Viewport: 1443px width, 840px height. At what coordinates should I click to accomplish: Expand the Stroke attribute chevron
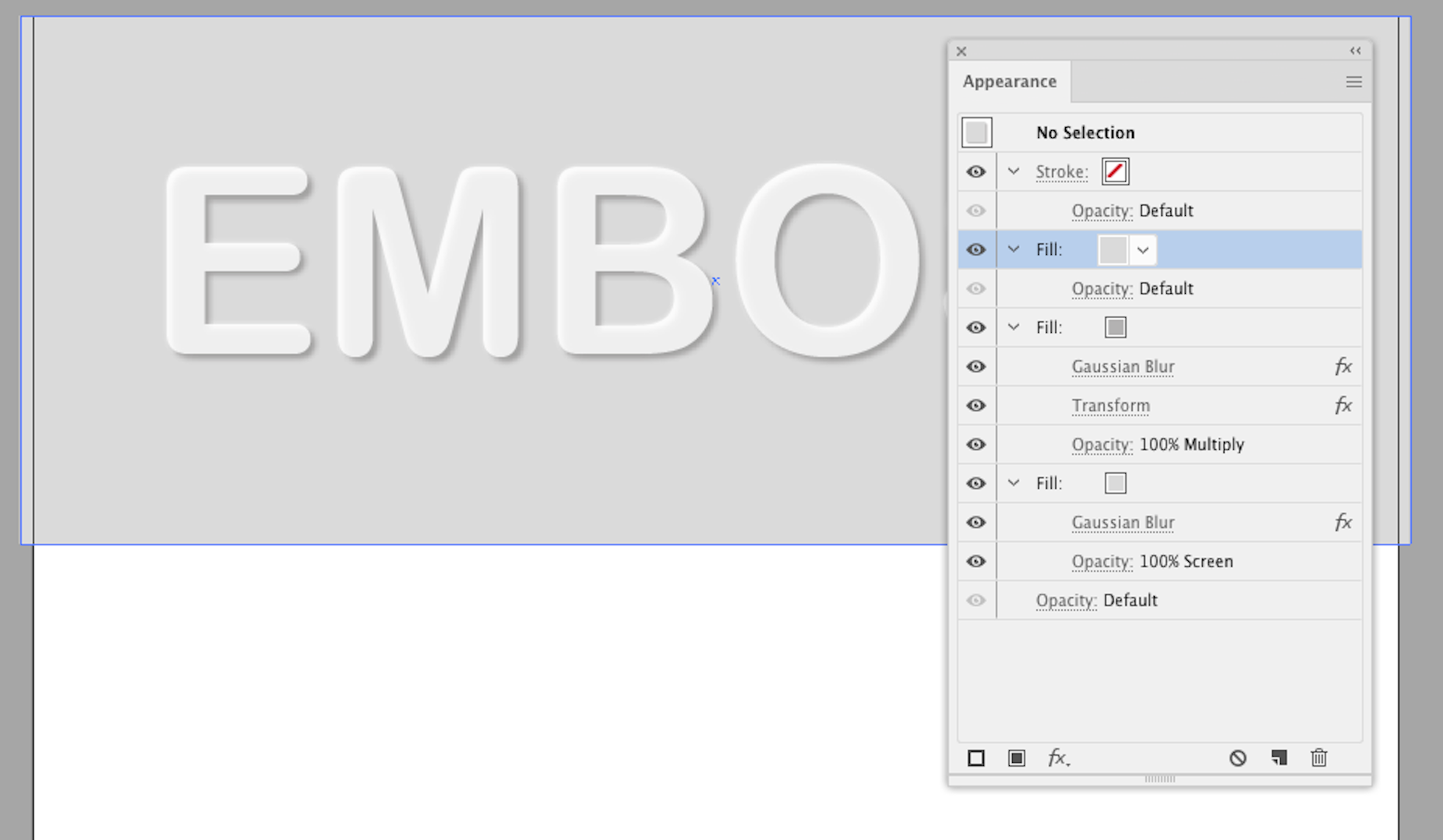[1013, 171]
